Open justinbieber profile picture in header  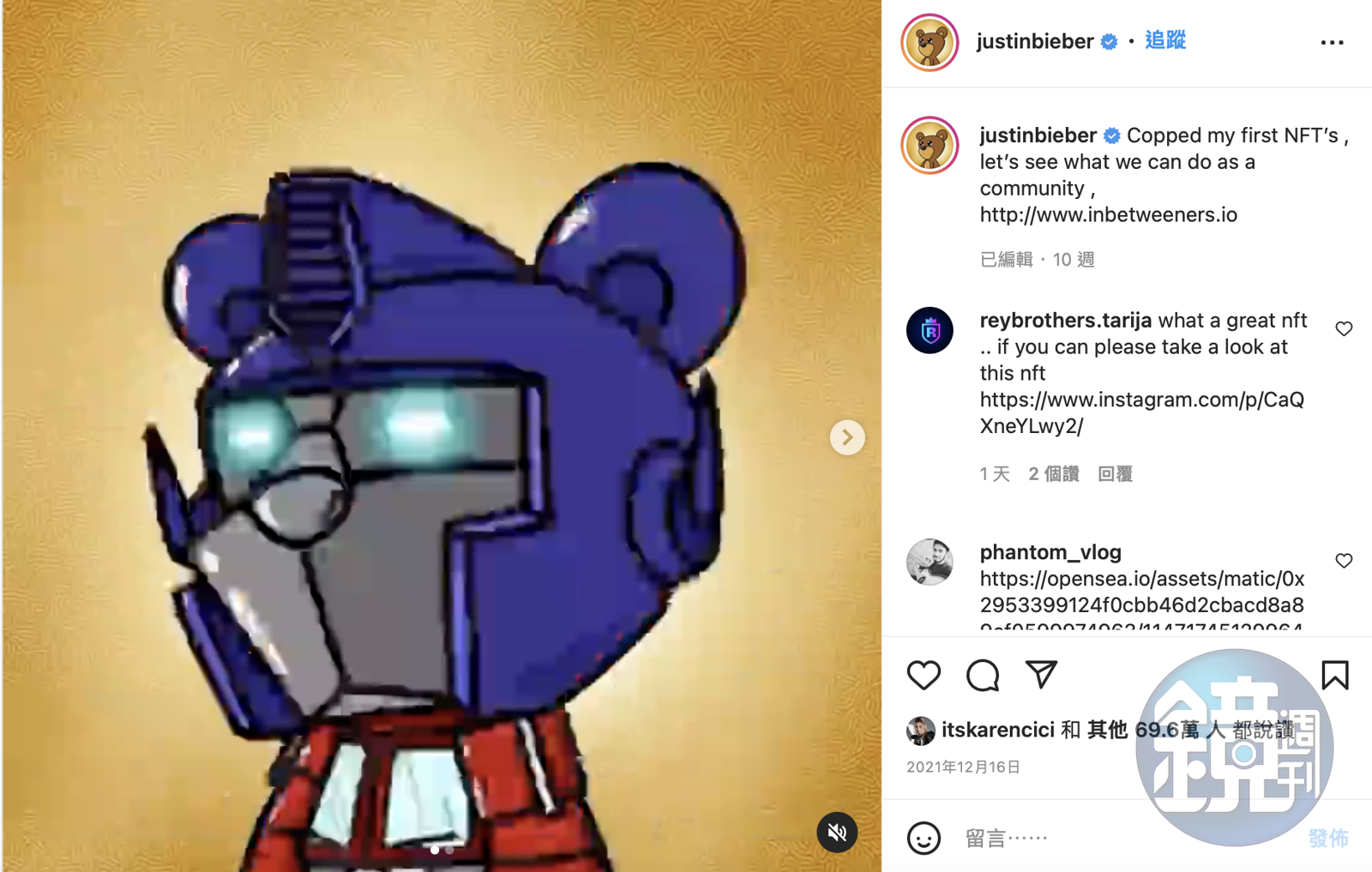930,42
